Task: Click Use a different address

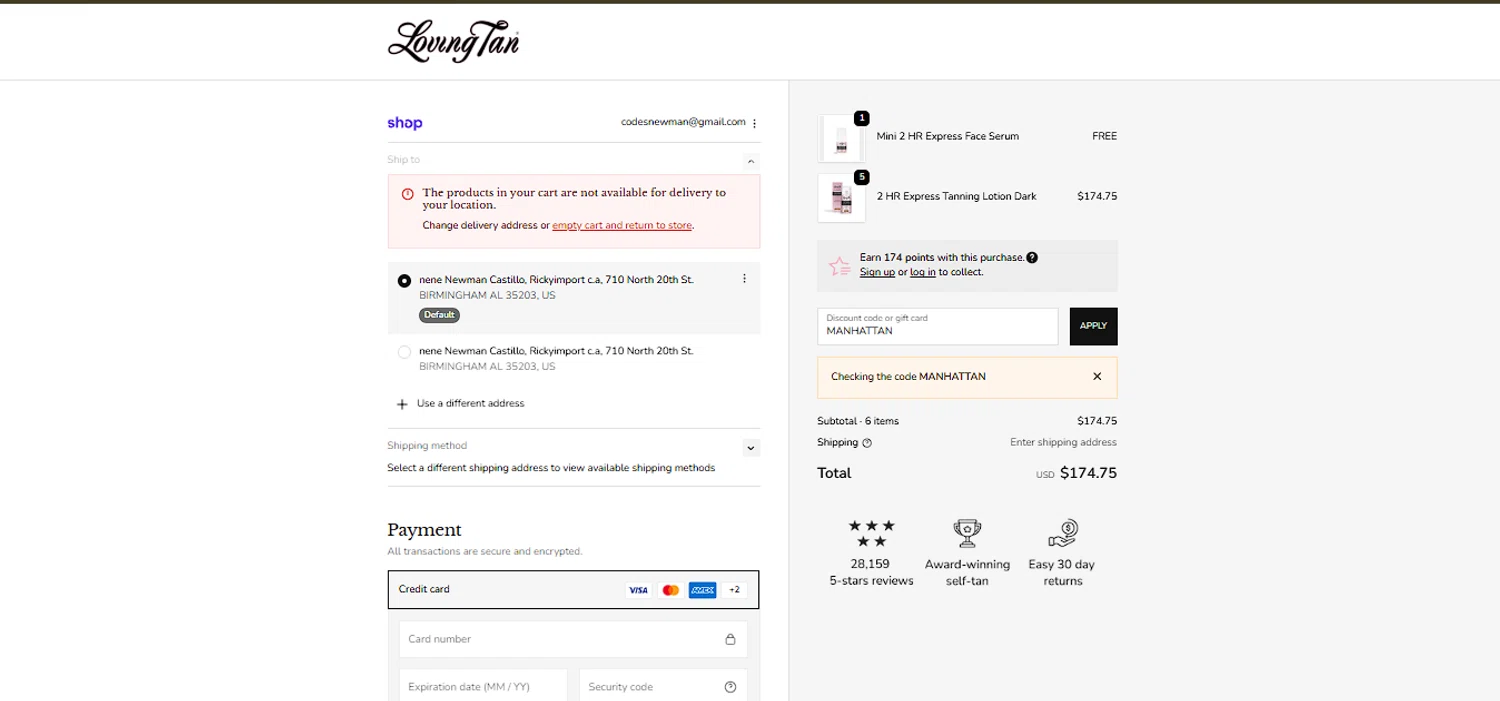Action: (x=470, y=404)
